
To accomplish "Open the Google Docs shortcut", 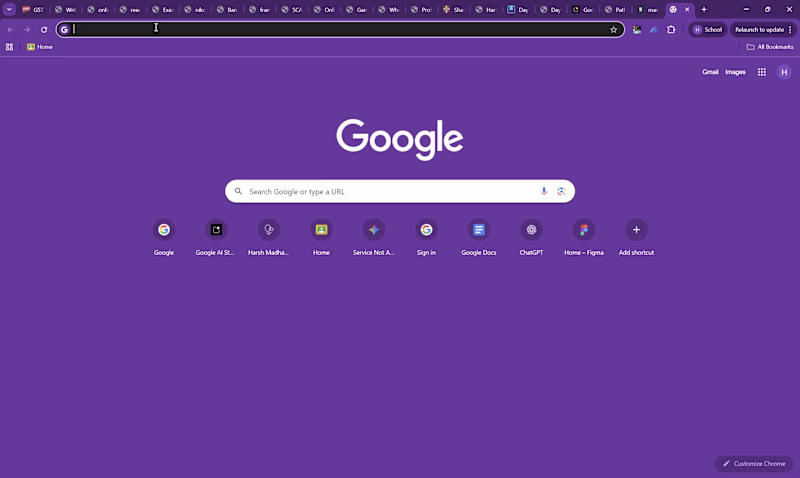I will 479,237.
